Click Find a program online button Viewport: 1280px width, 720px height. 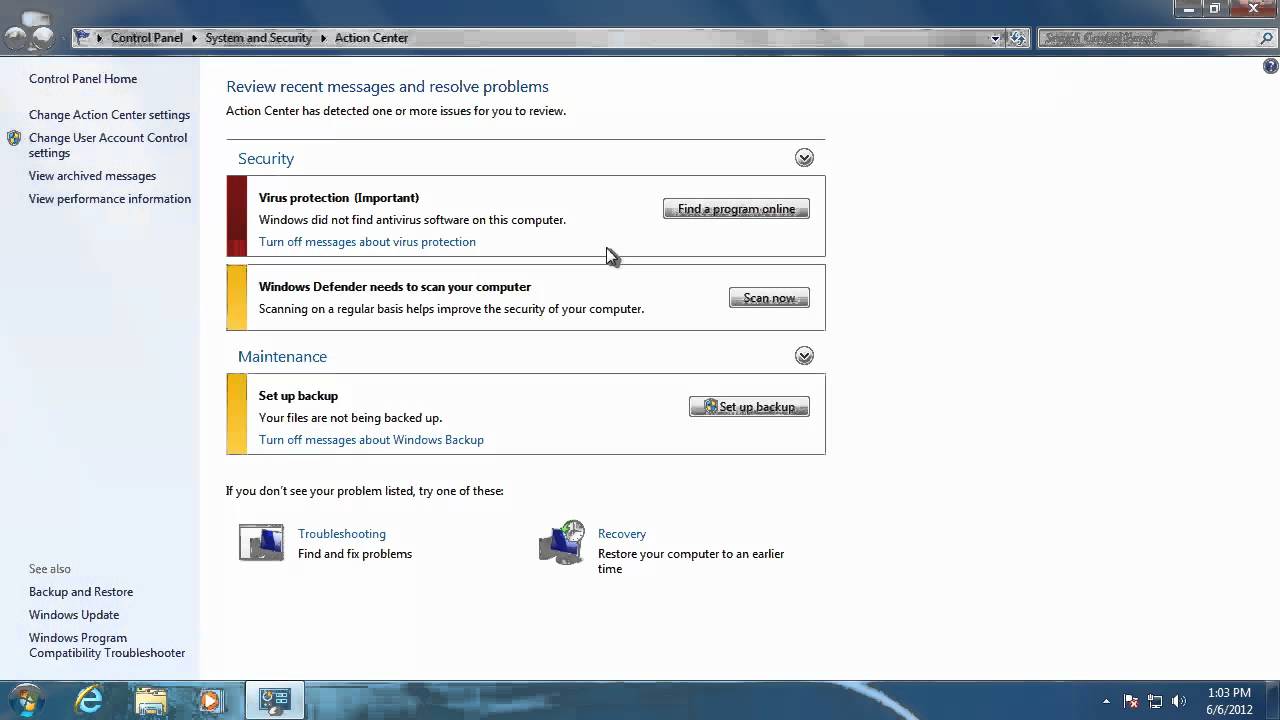pyautogui.click(x=736, y=209)
